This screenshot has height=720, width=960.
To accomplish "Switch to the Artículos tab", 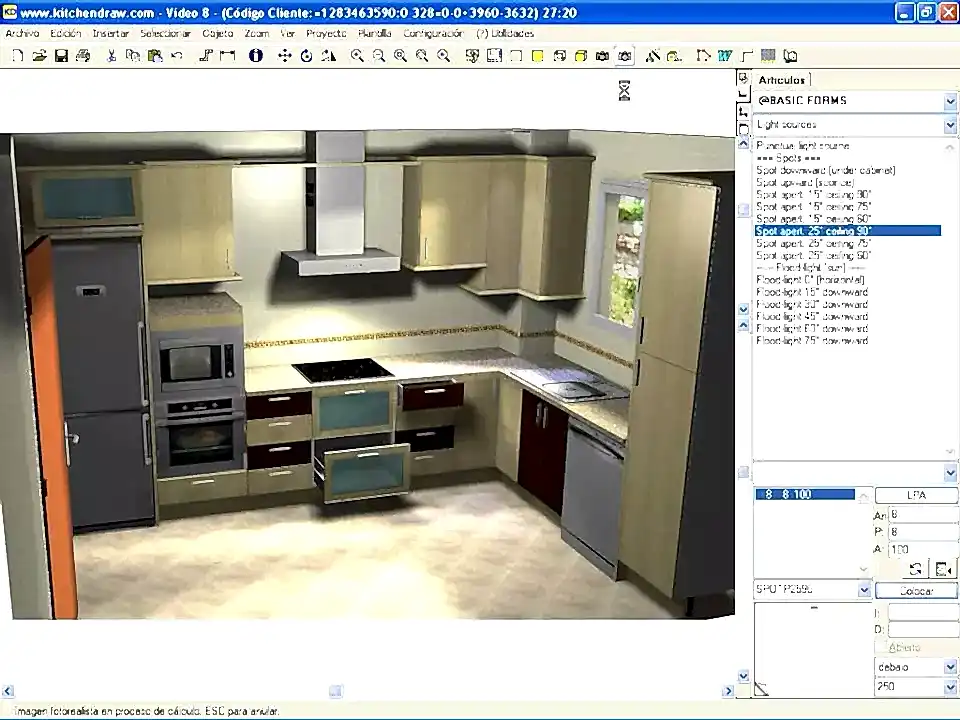I will click(782, 80).
